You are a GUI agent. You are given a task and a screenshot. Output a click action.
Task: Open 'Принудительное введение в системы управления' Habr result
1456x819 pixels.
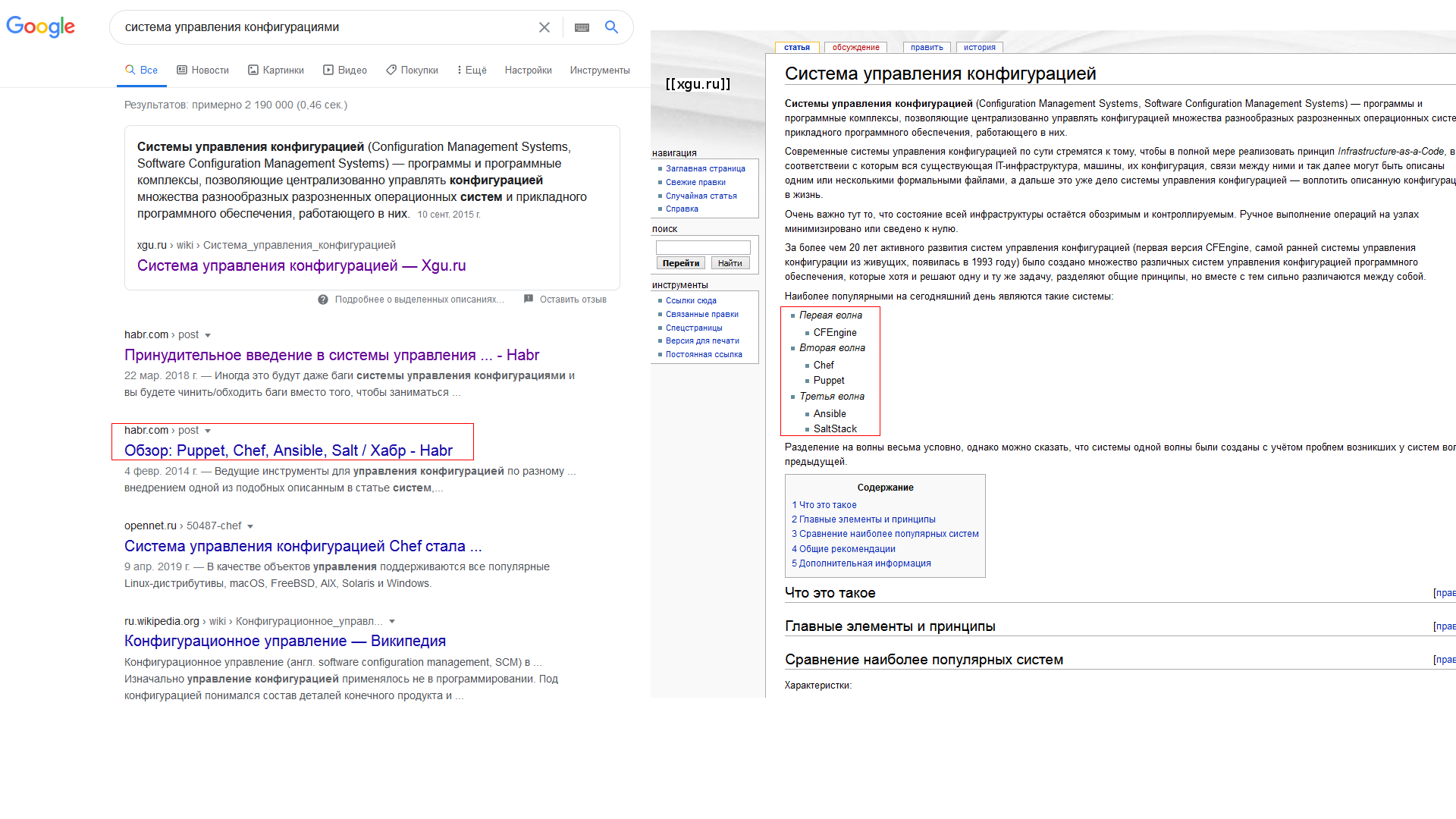(331, 355)
